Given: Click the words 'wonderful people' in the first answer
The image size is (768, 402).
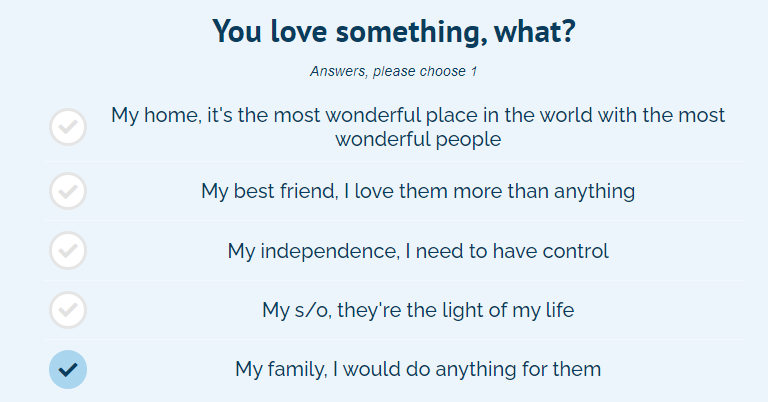Looking at the screenshot, I should 418,140.
